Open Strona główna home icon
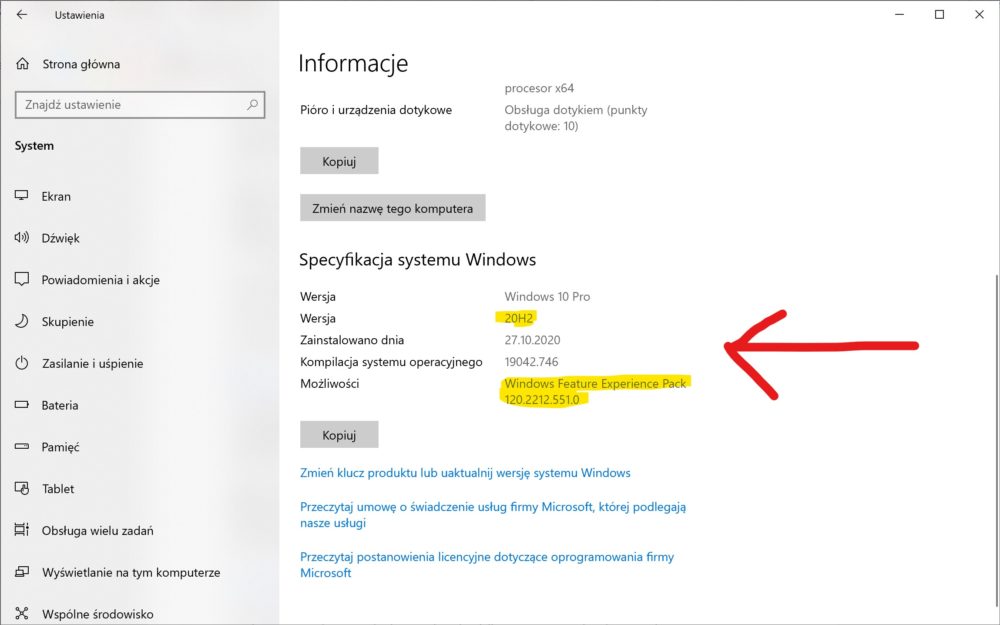The image size is (1000, 625). pos(22,64)
